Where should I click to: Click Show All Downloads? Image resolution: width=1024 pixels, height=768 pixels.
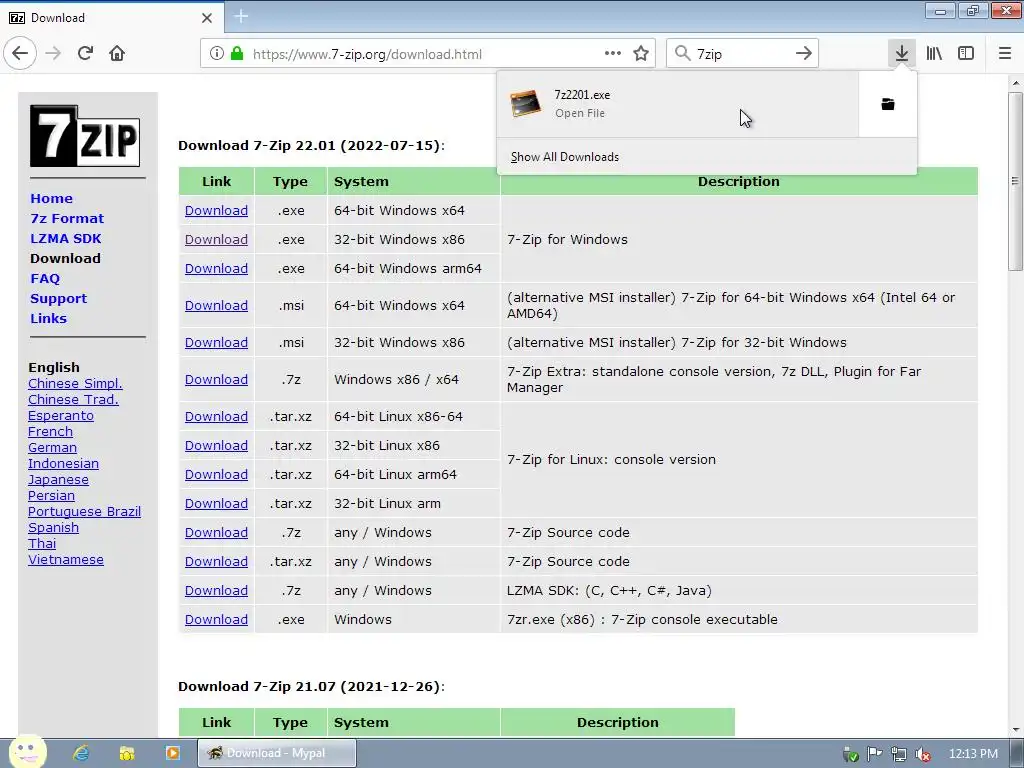click(564, 157)
